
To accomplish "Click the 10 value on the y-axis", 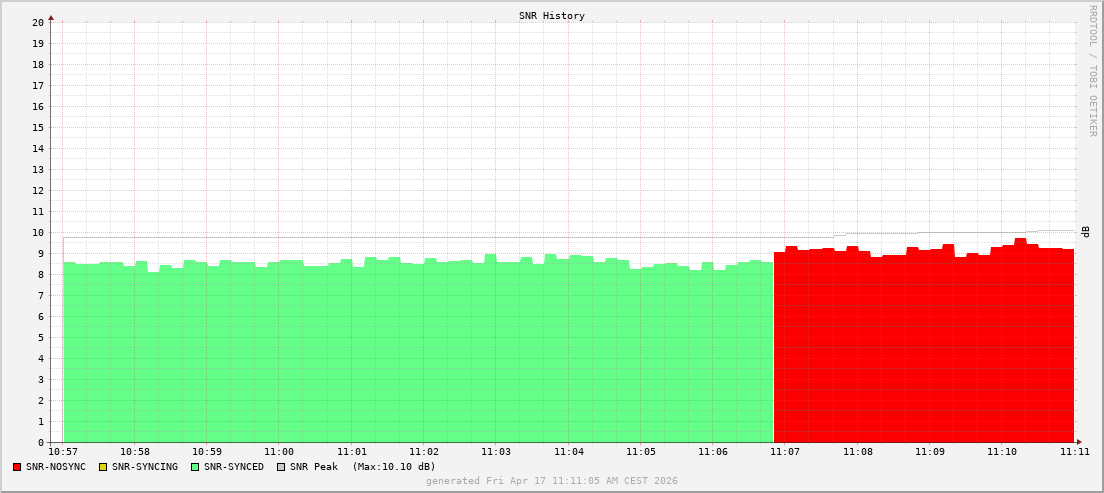I will click(x=37, y=232).
